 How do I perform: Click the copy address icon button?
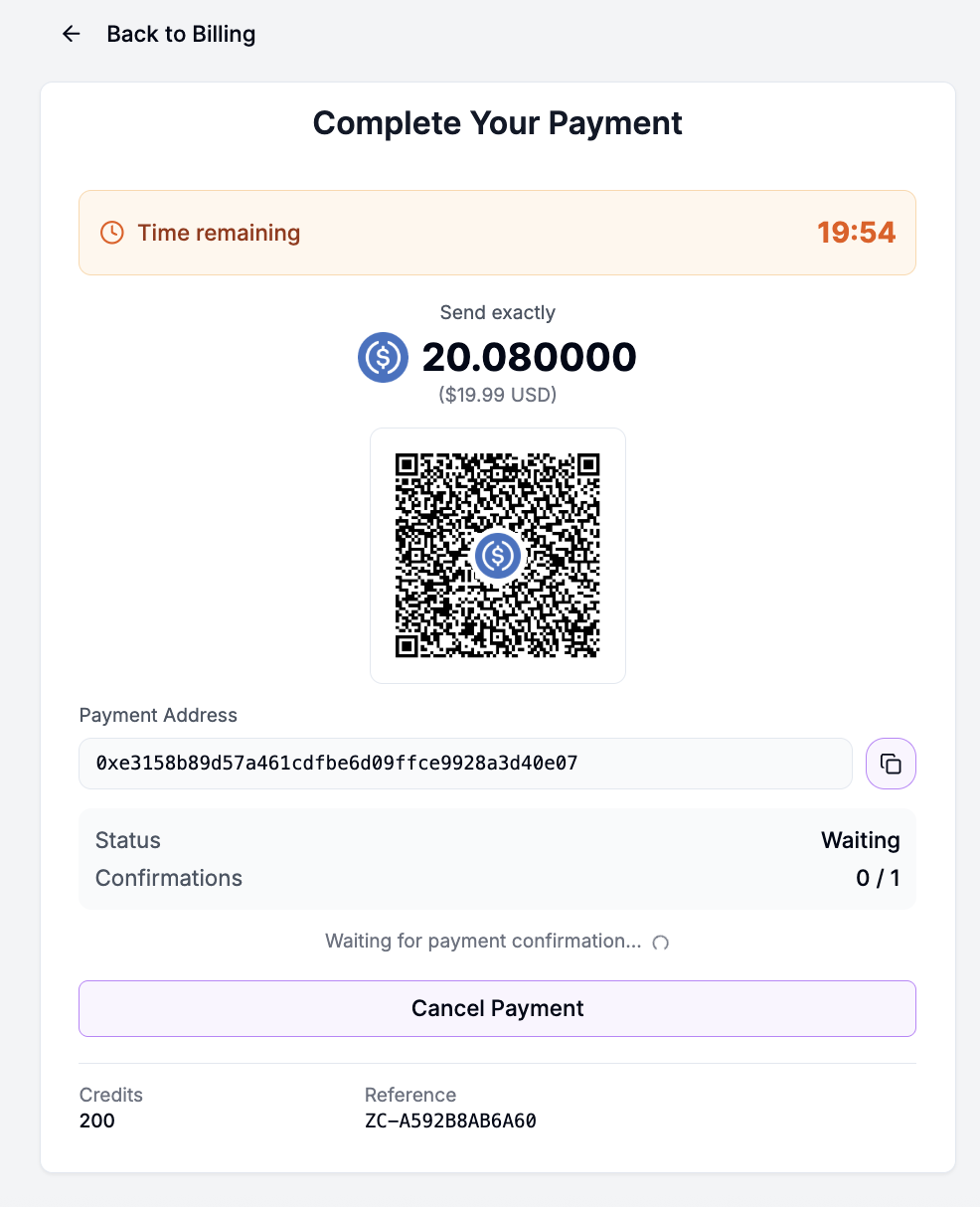tap(890, 764)
